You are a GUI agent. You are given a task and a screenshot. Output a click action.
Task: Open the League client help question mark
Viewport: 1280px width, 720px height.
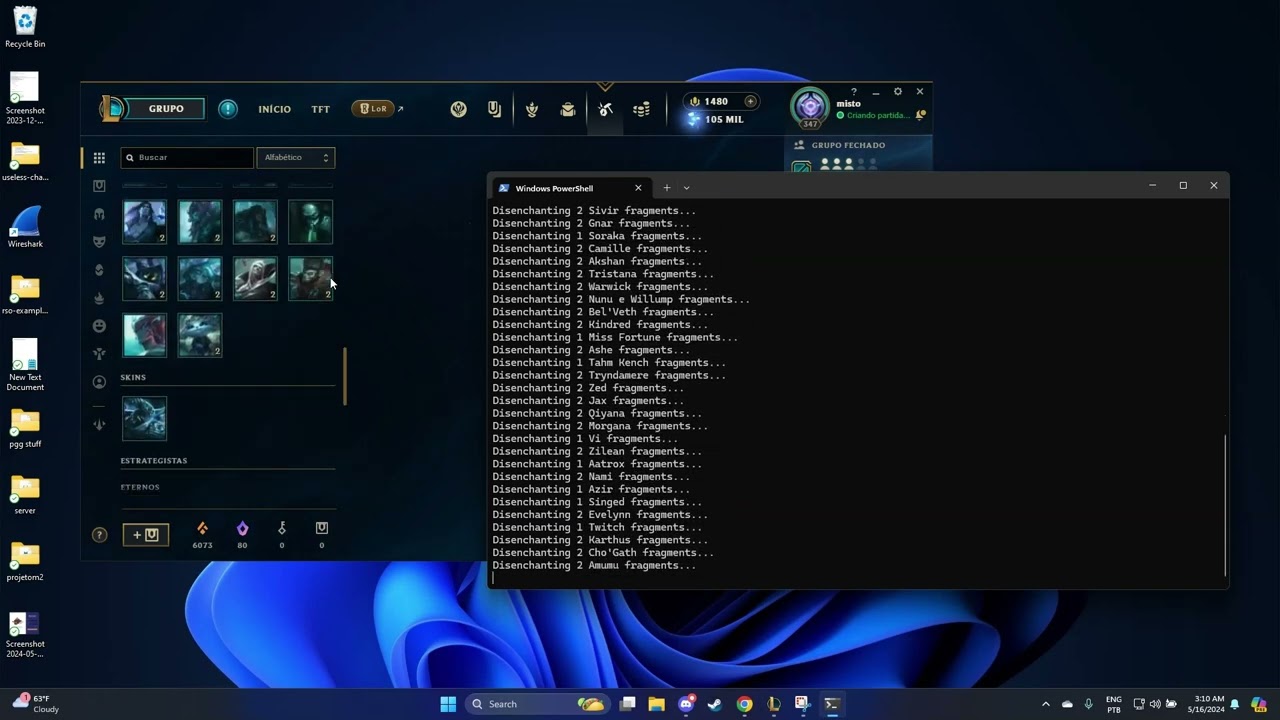tap(853, 91)
